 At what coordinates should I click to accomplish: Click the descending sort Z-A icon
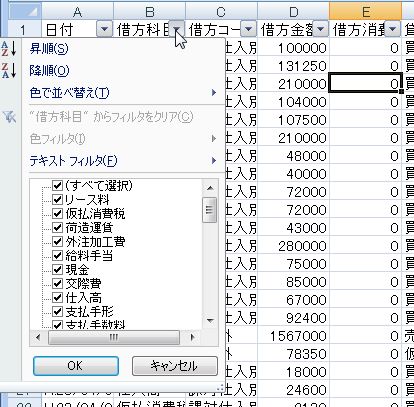(x=9, y=70)
